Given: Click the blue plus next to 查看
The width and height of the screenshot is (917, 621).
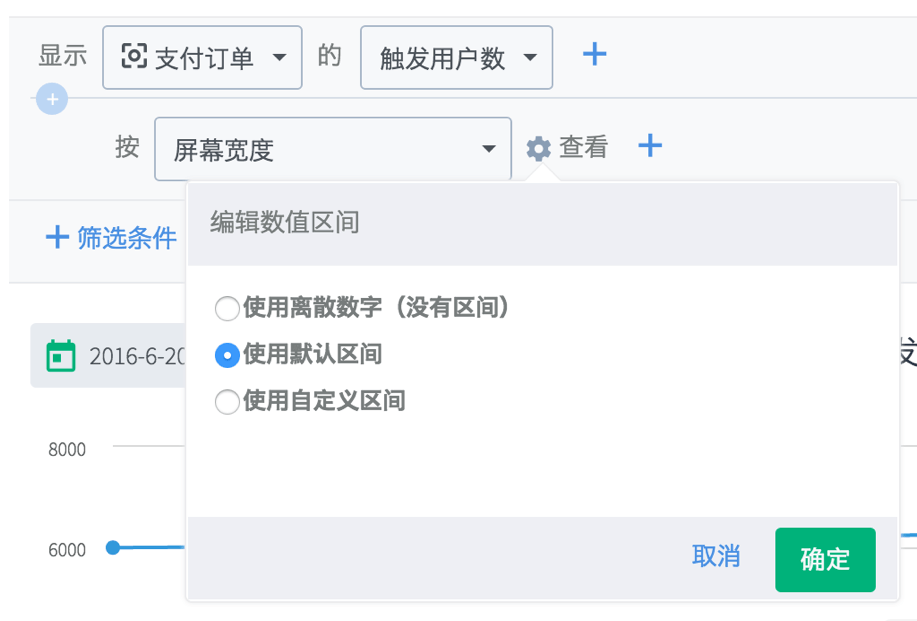Looking at the screenshot, I should tap(650, 147).
